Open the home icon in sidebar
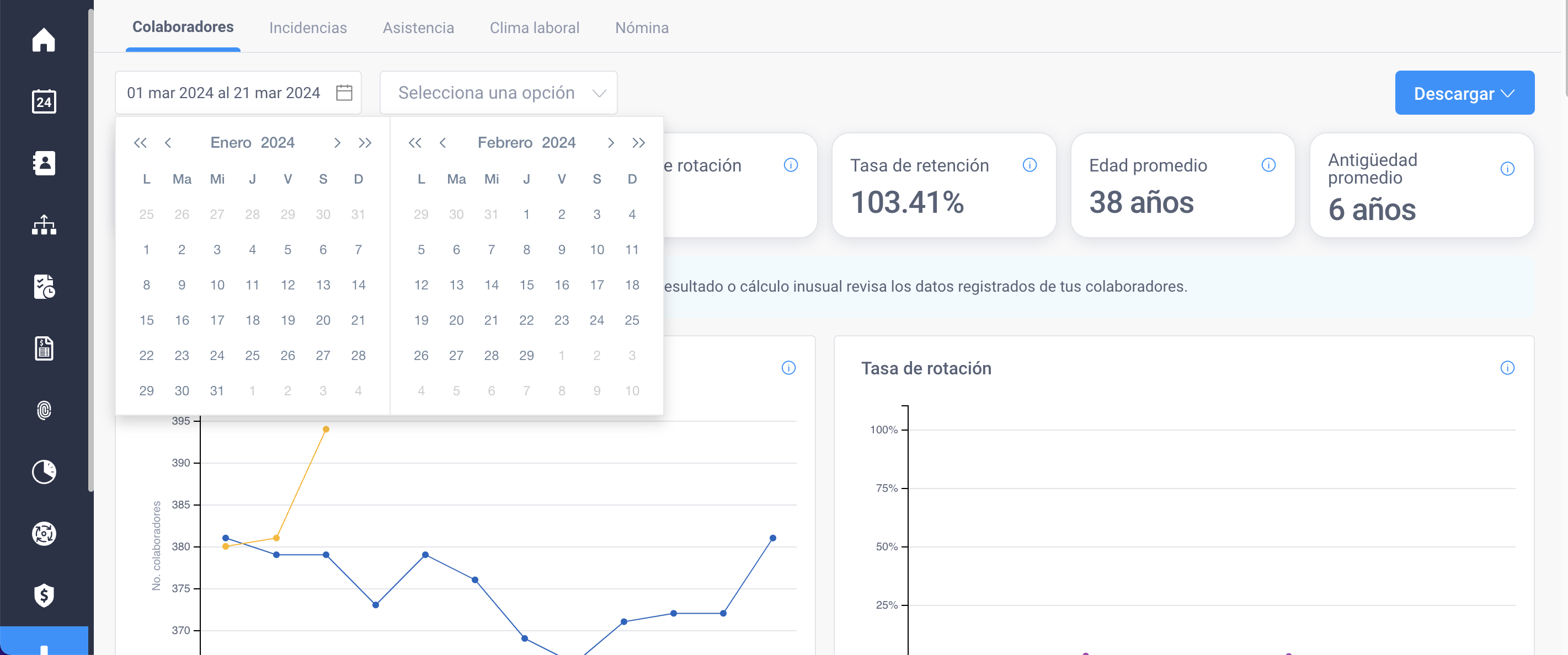 pyautogui.click(x=43, y=40)
